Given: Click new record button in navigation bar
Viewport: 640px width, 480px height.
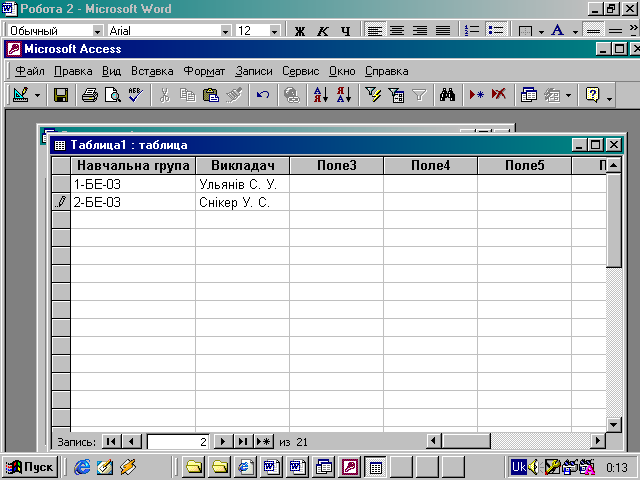Looking at the screenshot, I should pos(264,442).
